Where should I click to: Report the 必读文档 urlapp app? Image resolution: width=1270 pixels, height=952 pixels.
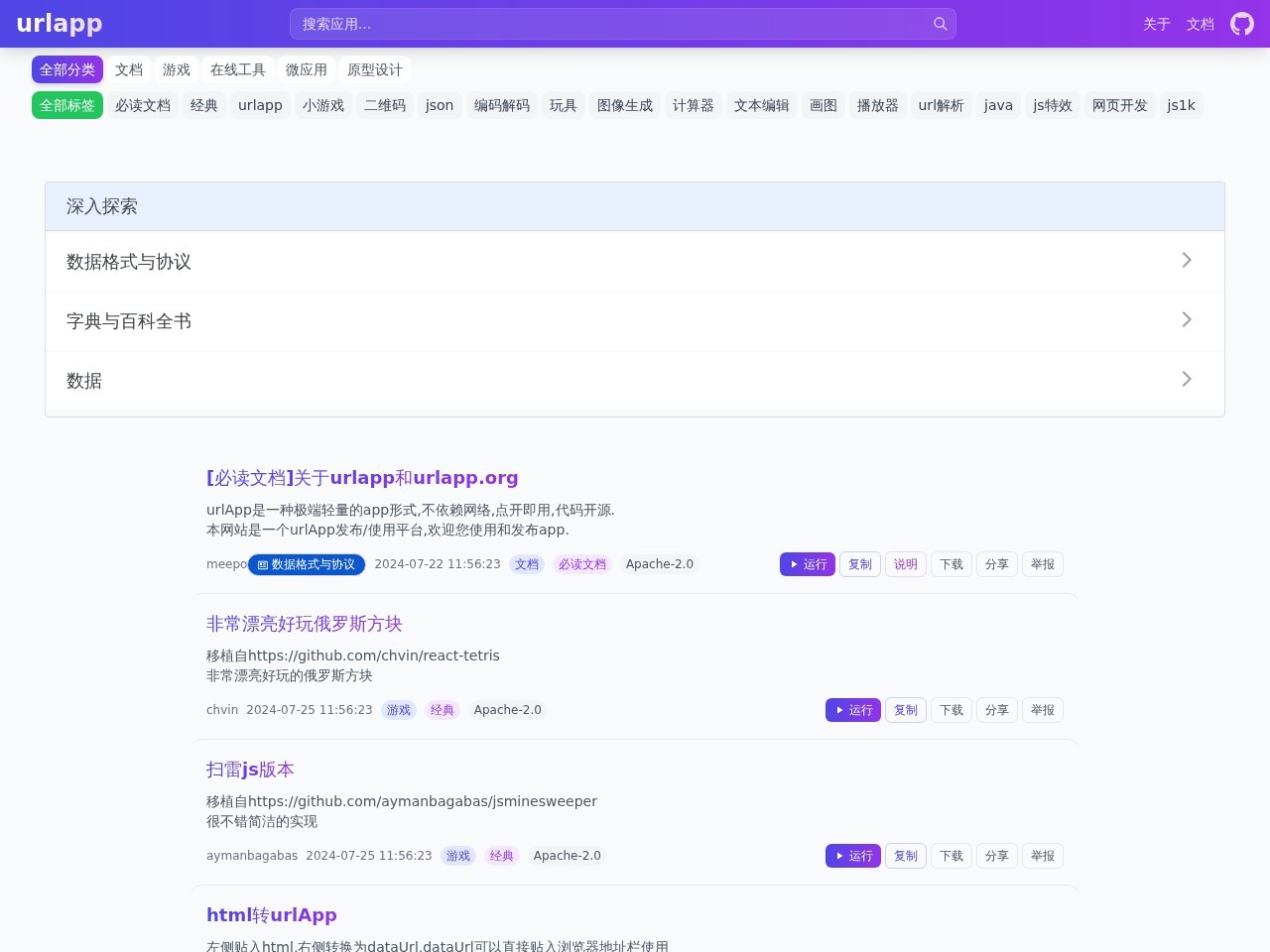tap(1043, 564)
